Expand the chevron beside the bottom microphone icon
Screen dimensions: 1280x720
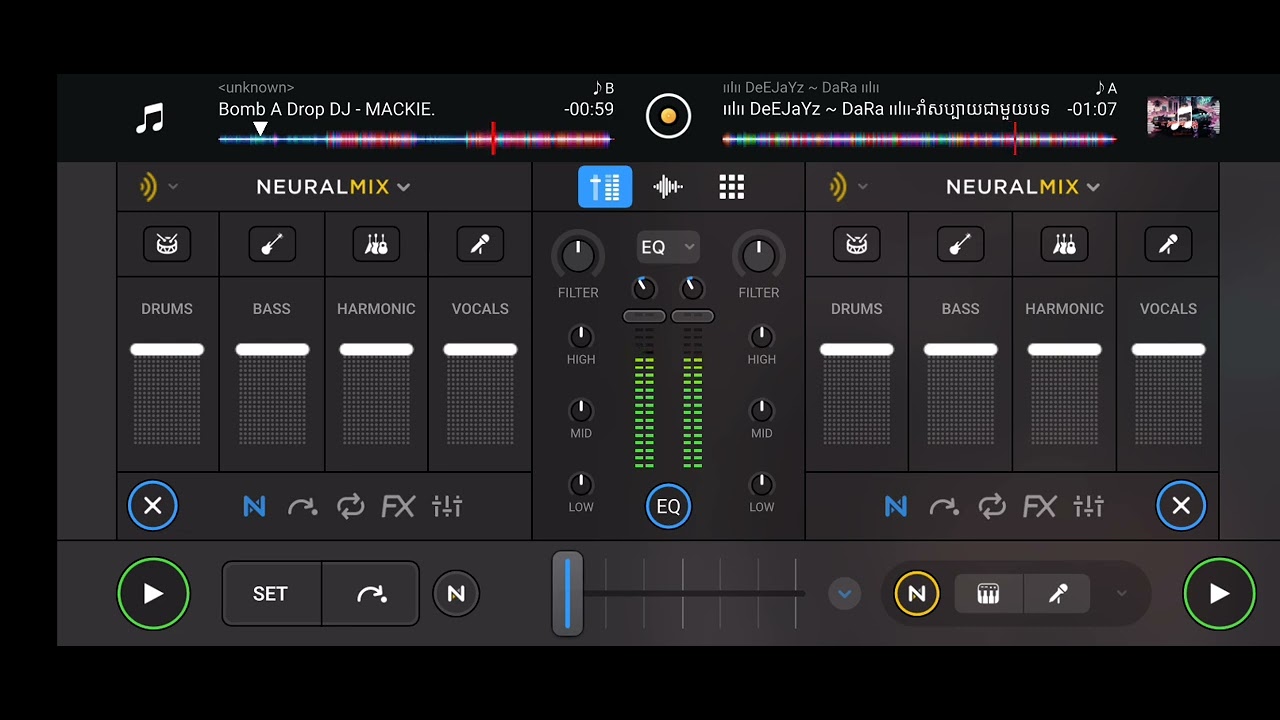coord(1121,594)
